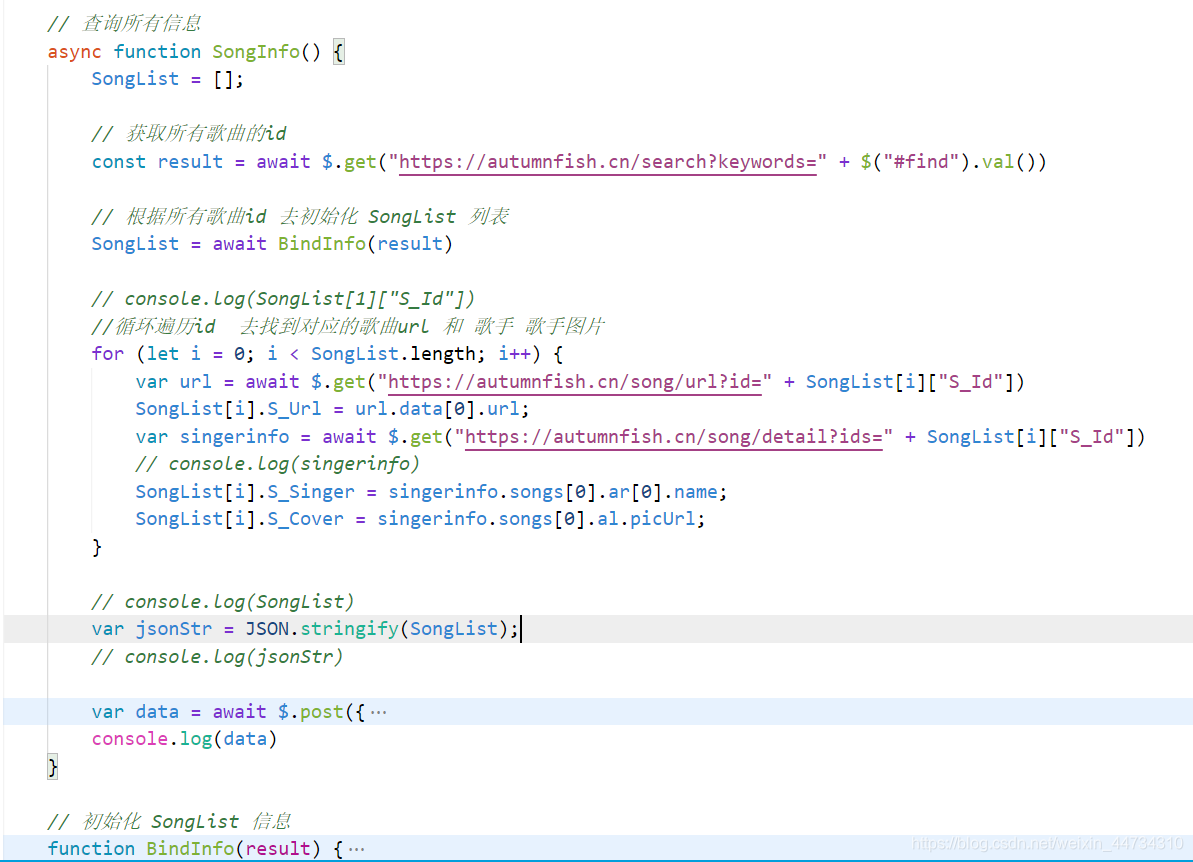Image resolution: width=1193 pixels, height=862 pixels.
Task: Click 'function BindInfo(result)' declaration
Action: [184, 848]
